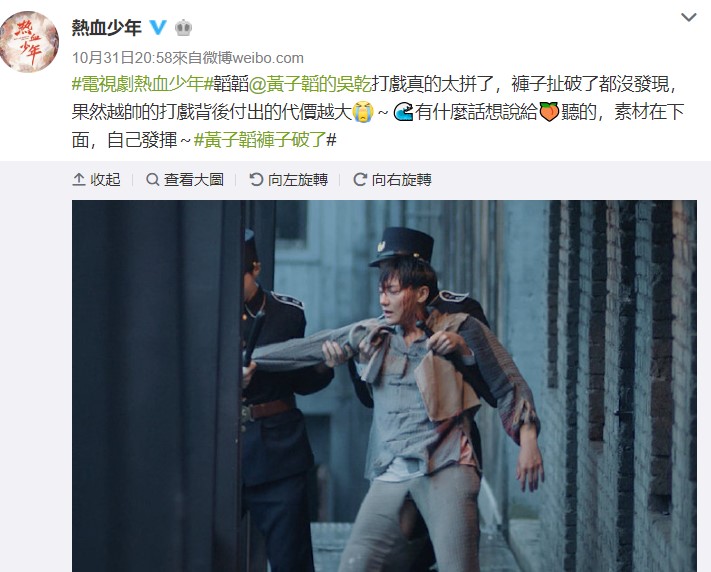View the large image via 查看大圖
The image size is (711, 572).
coord(185,180)
